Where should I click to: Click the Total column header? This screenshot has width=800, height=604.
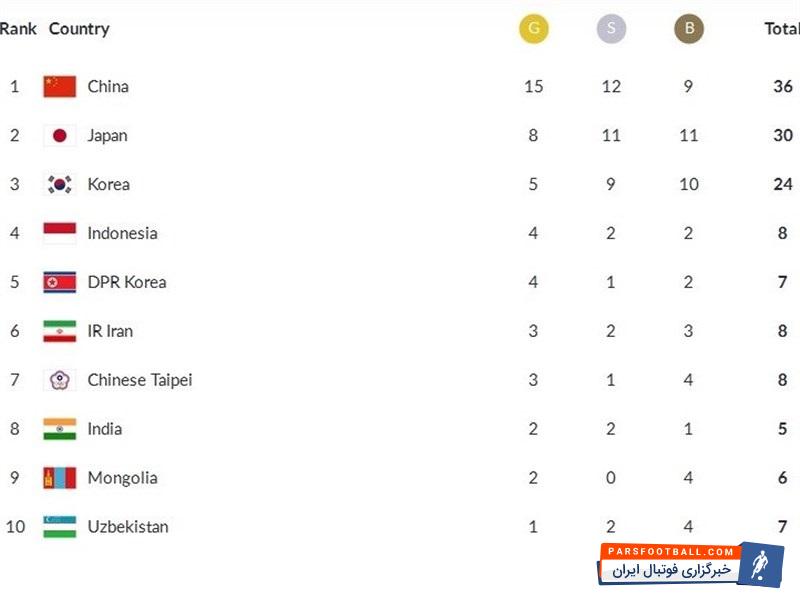tap(782, 29)
